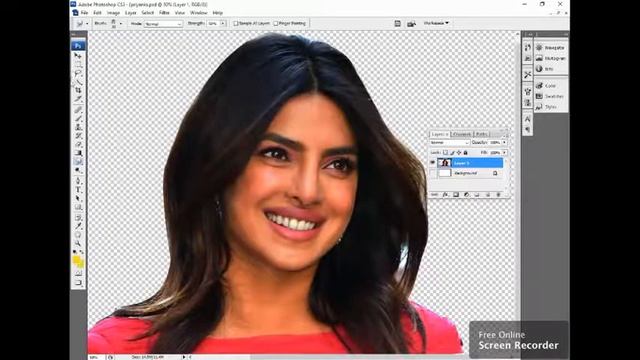The image size is (640, 360).
Task: Enable Finger Painting checkbox
Action: (276, 24)
